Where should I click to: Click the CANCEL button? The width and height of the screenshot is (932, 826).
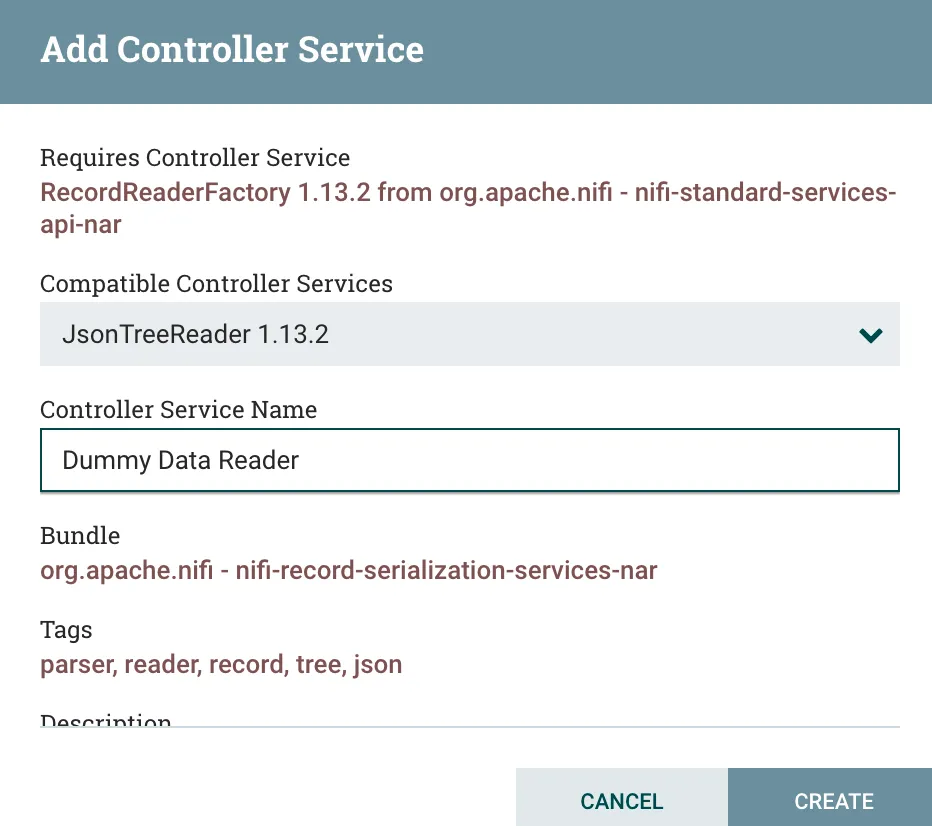[621, 800]
